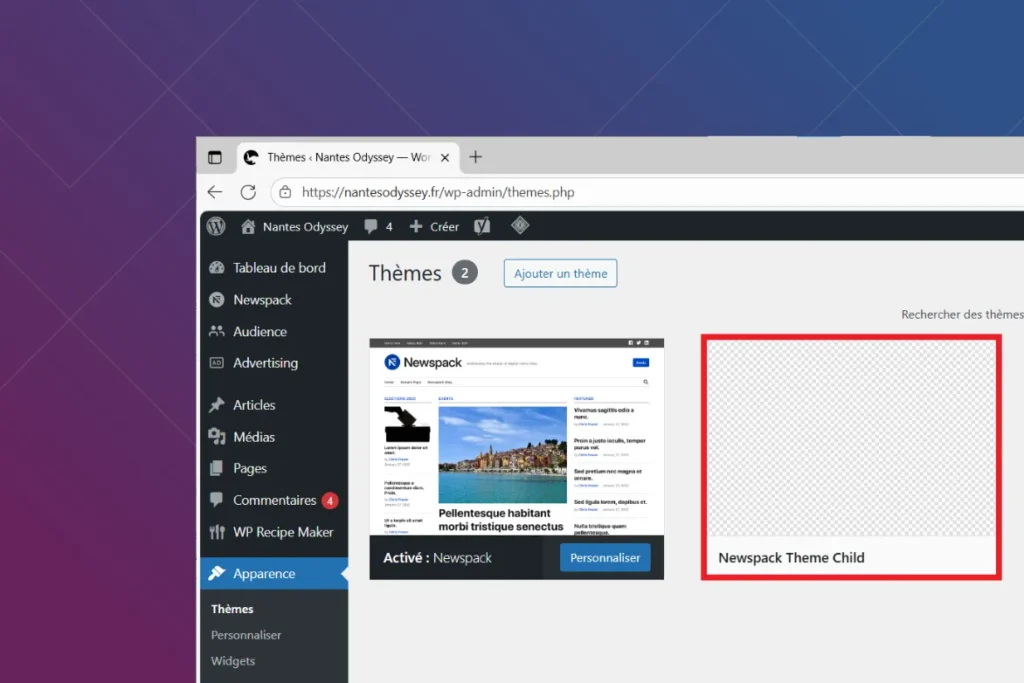This screenshot has width=1024, height=683.
Task: Expand the Créer new content menu
Action: [x=434, y=227]
